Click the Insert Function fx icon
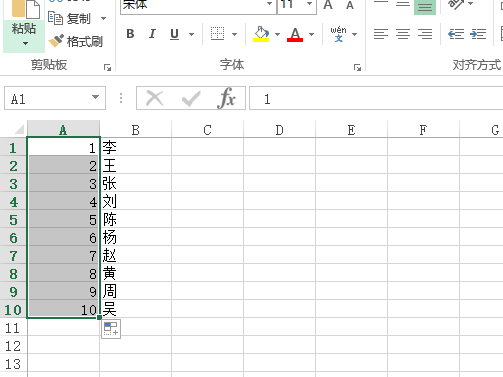 tap(227, 98)
